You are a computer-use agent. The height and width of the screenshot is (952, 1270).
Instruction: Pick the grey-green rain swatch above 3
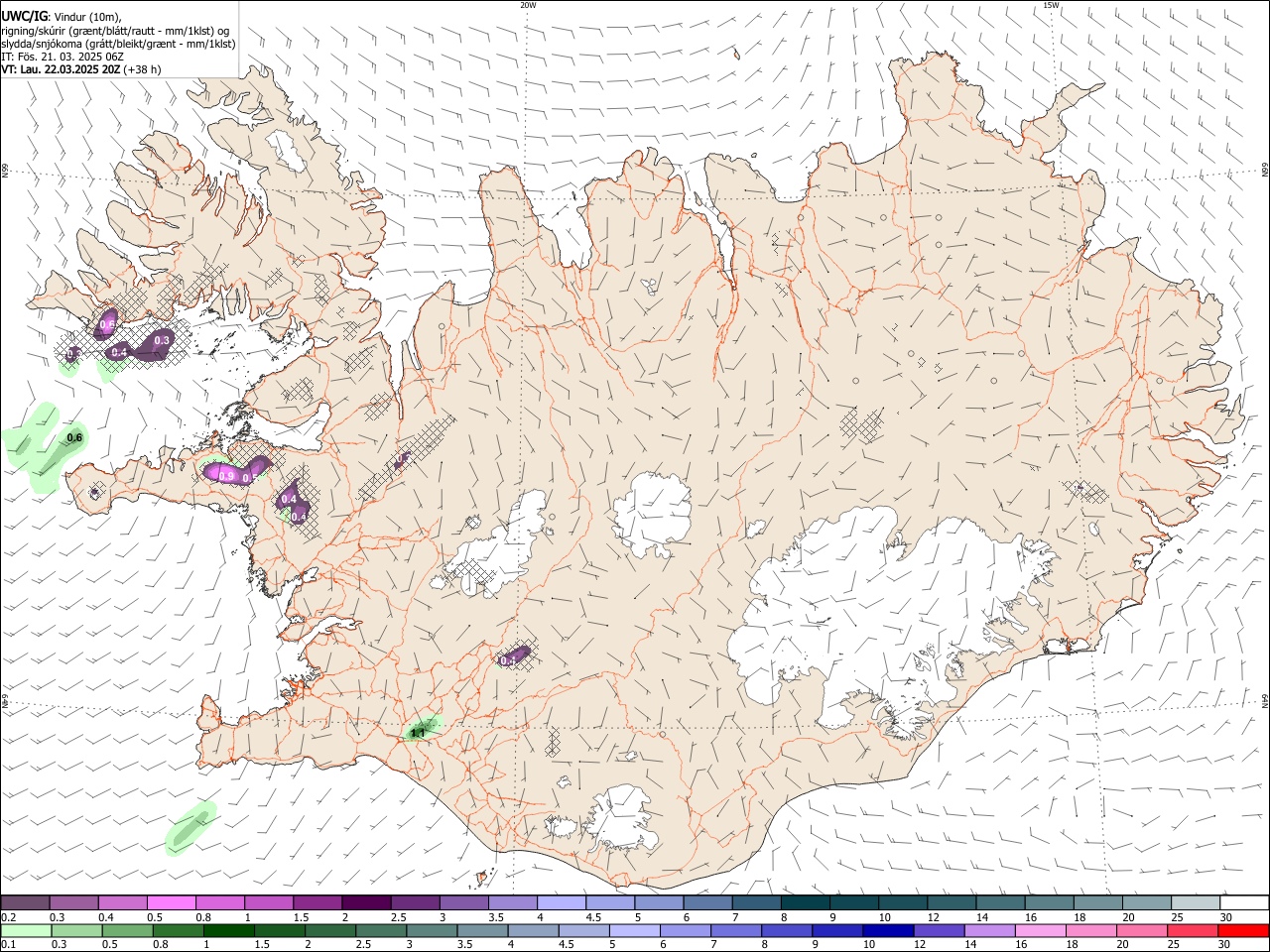pyautogui.click(x=431, y=930)
